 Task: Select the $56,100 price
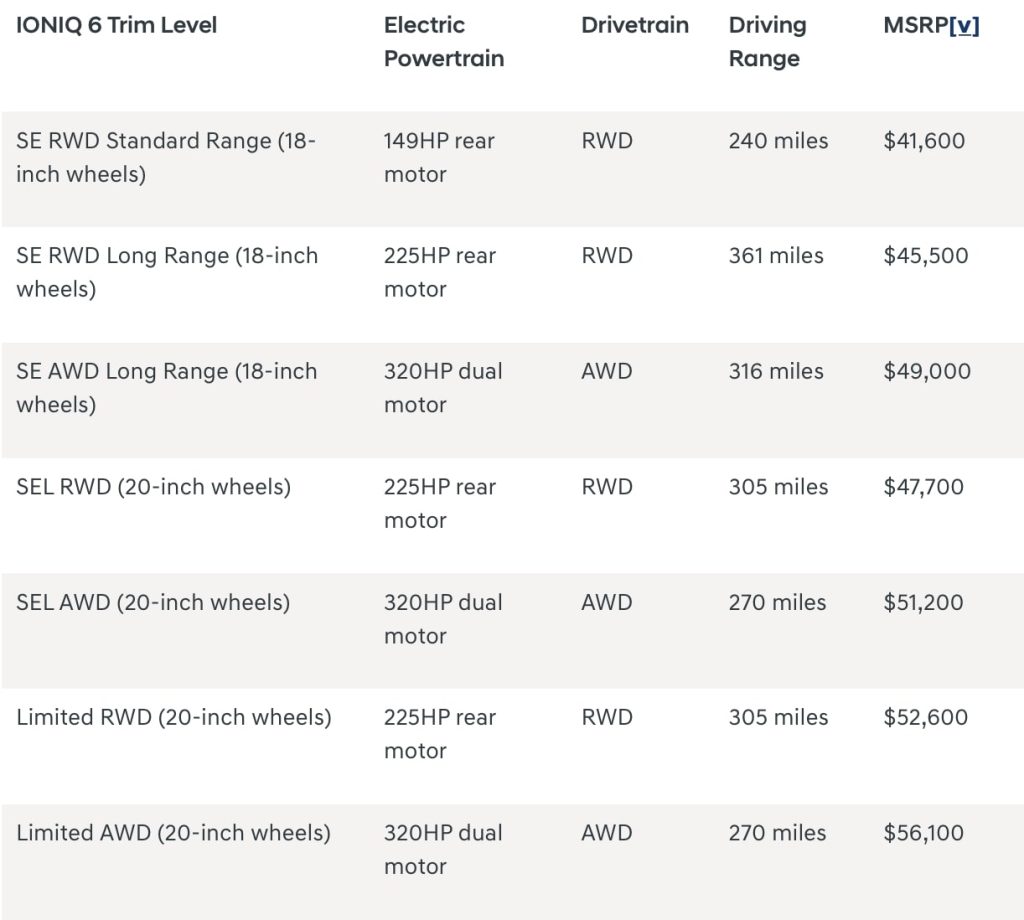[923, 833]
